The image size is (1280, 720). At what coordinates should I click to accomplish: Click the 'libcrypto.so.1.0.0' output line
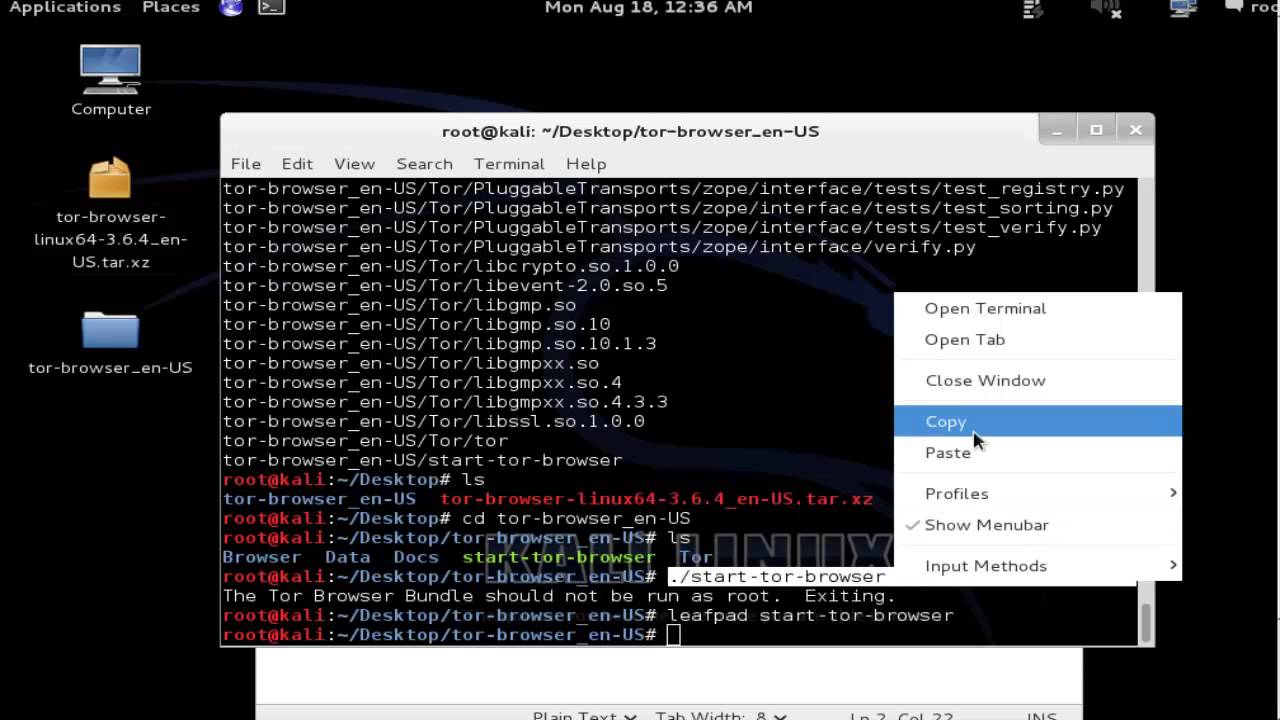450,266
